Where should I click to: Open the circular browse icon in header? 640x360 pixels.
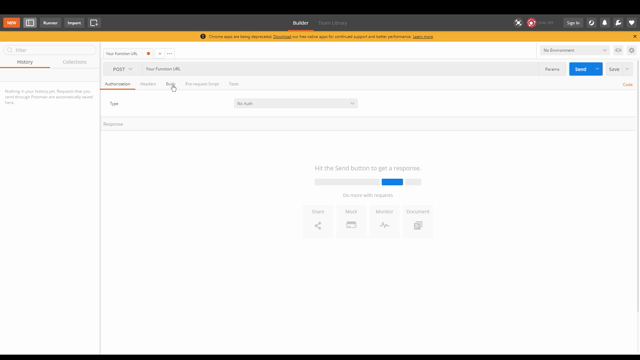591,23
